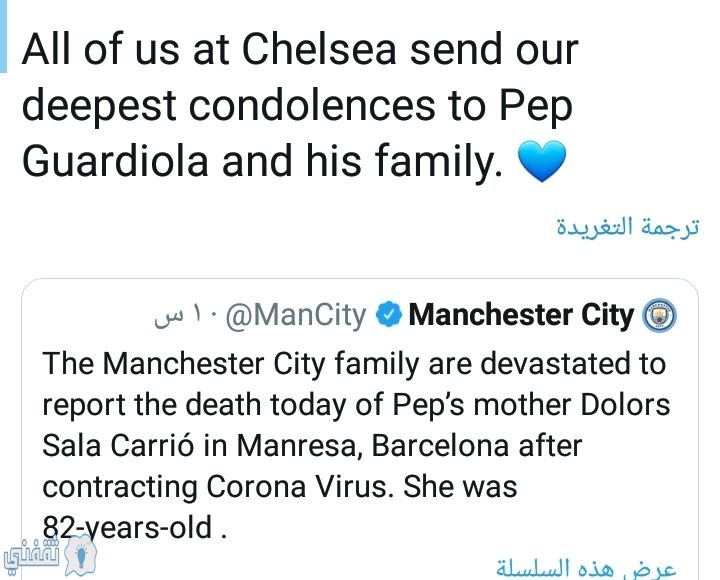Viewport: 720px width, 580px height.
Task: Open the ترجمة التغريدة translate tweet link
Action: click(x=628, y=226)
